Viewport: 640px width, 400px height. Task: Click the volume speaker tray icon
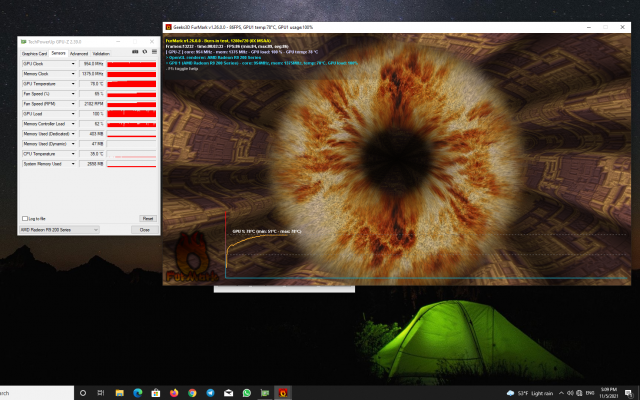pyautogui.click(x=570, y=393)
